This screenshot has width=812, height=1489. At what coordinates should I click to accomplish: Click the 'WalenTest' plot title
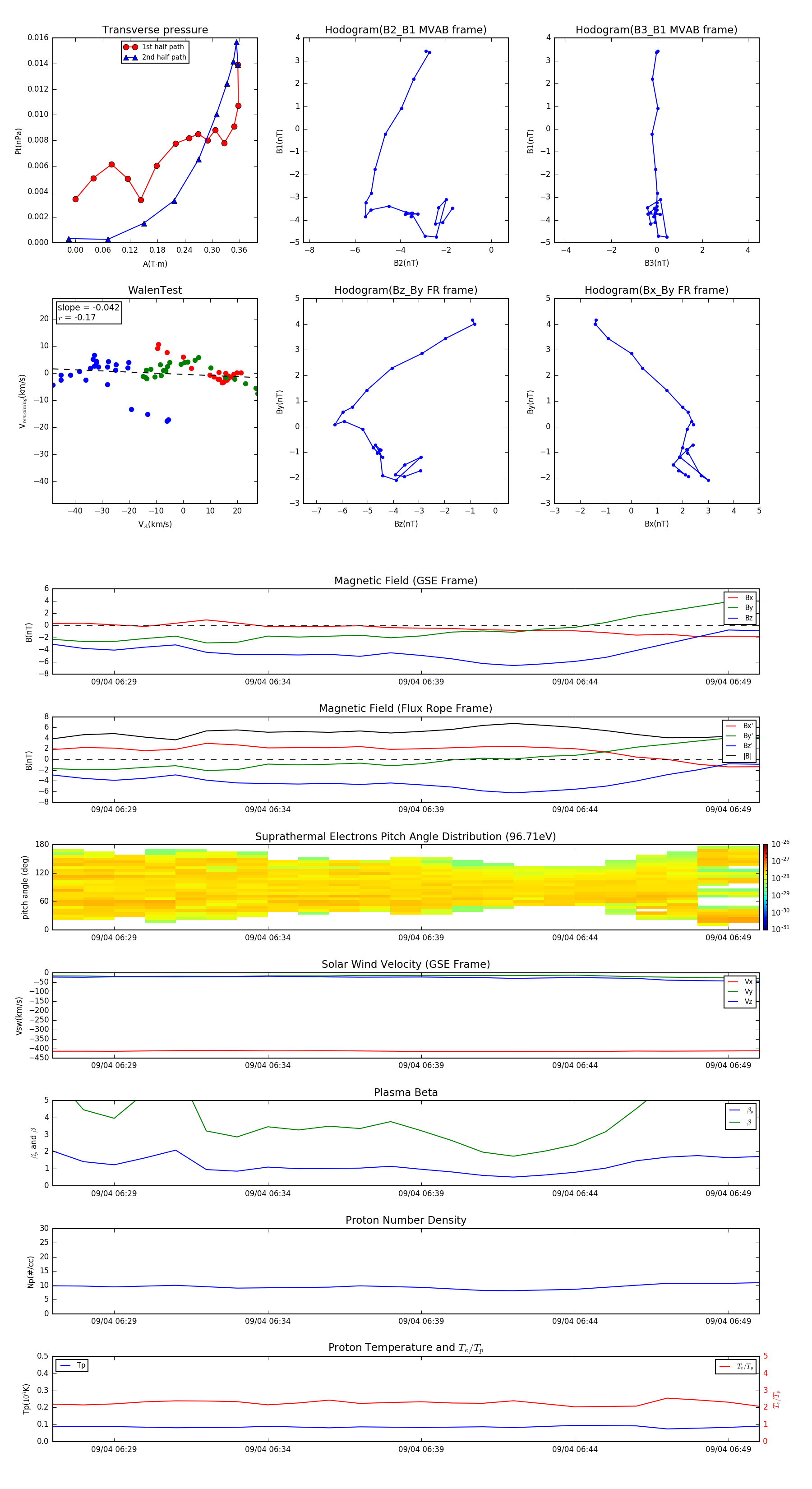click(x=155, y=290)
